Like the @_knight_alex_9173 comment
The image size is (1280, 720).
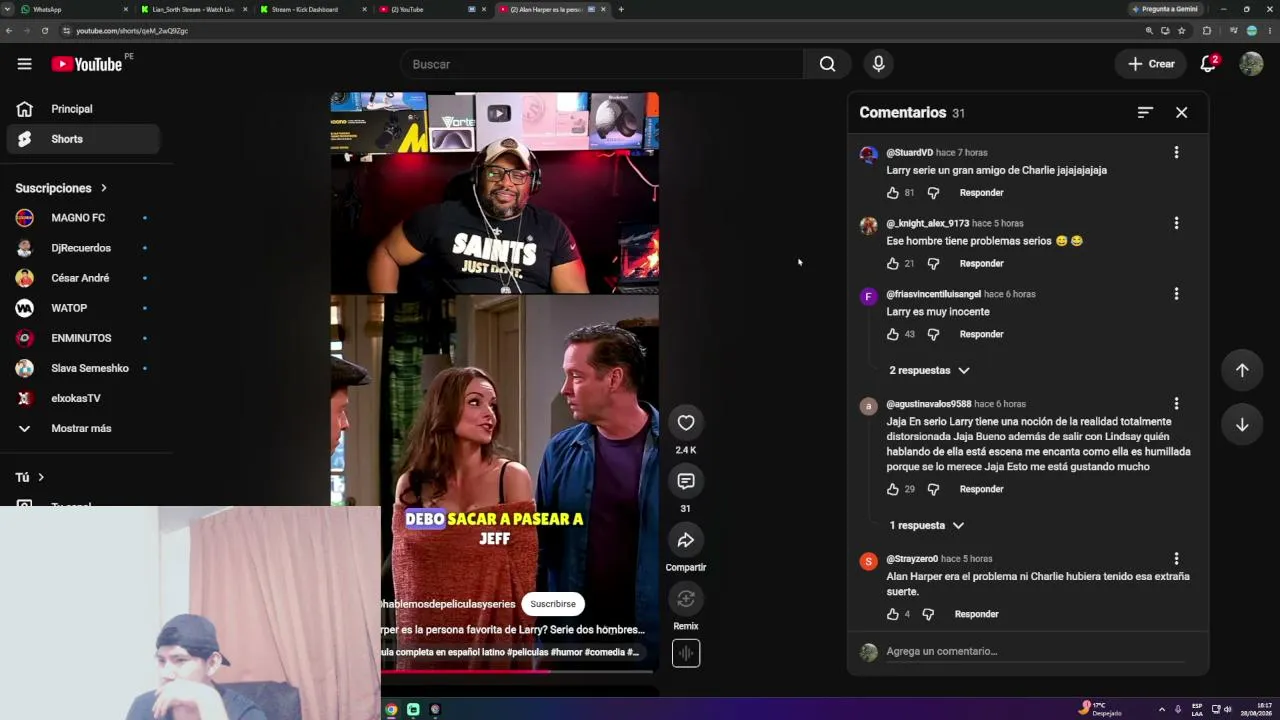coord(893,264)
